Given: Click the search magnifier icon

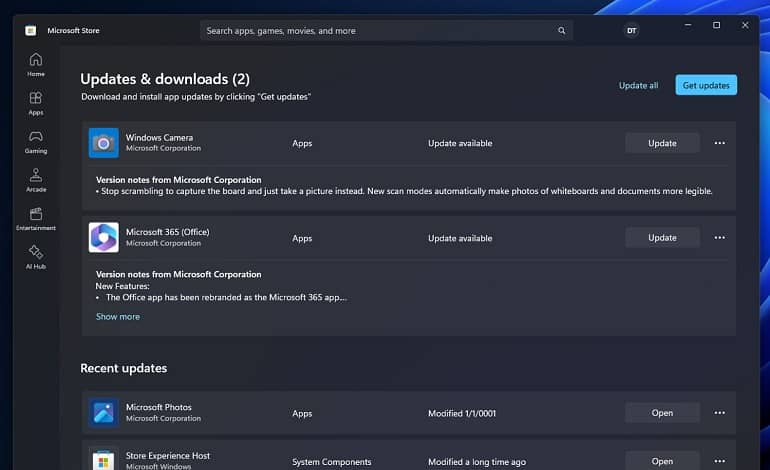Looking at the screenshot, I should (x=561, y=30).
